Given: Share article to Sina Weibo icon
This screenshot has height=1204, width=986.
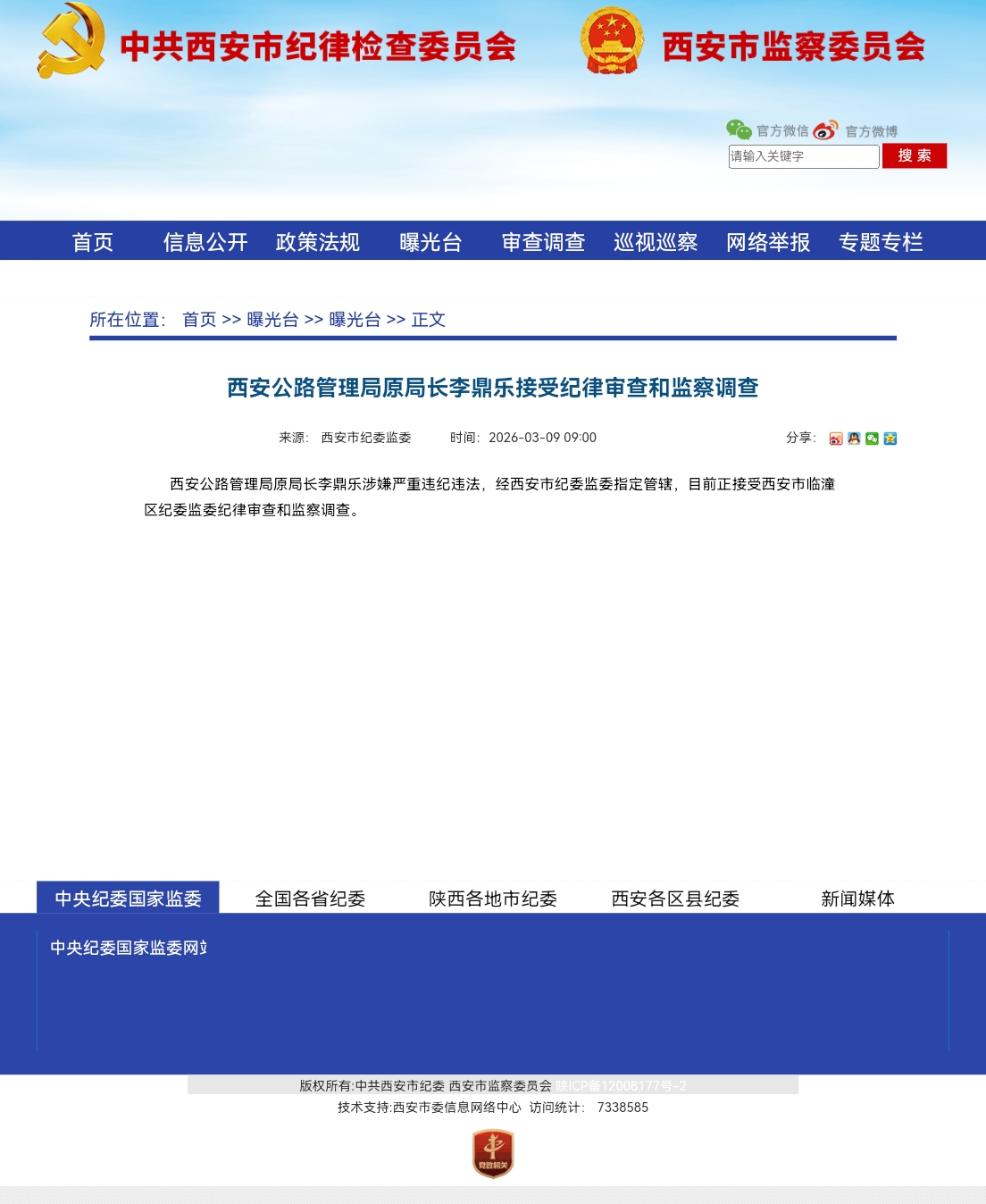Looking at the screenshot, I should 836,439.
